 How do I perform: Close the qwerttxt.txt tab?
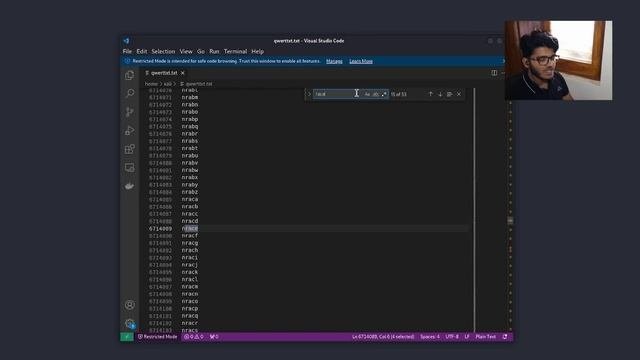coord(183,73)
